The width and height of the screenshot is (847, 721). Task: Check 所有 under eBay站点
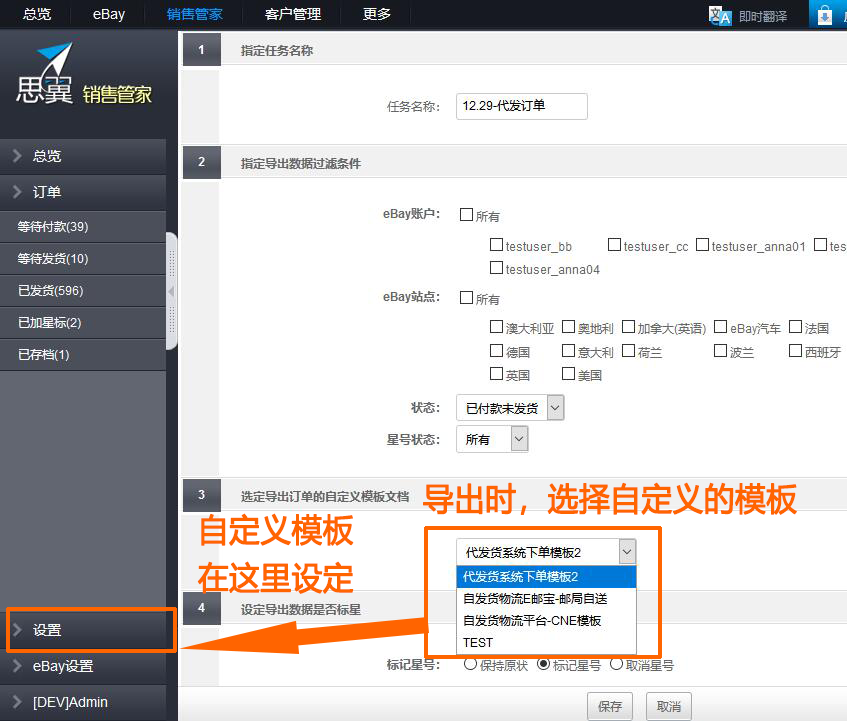pyautogui.click(x=466, y=298)
